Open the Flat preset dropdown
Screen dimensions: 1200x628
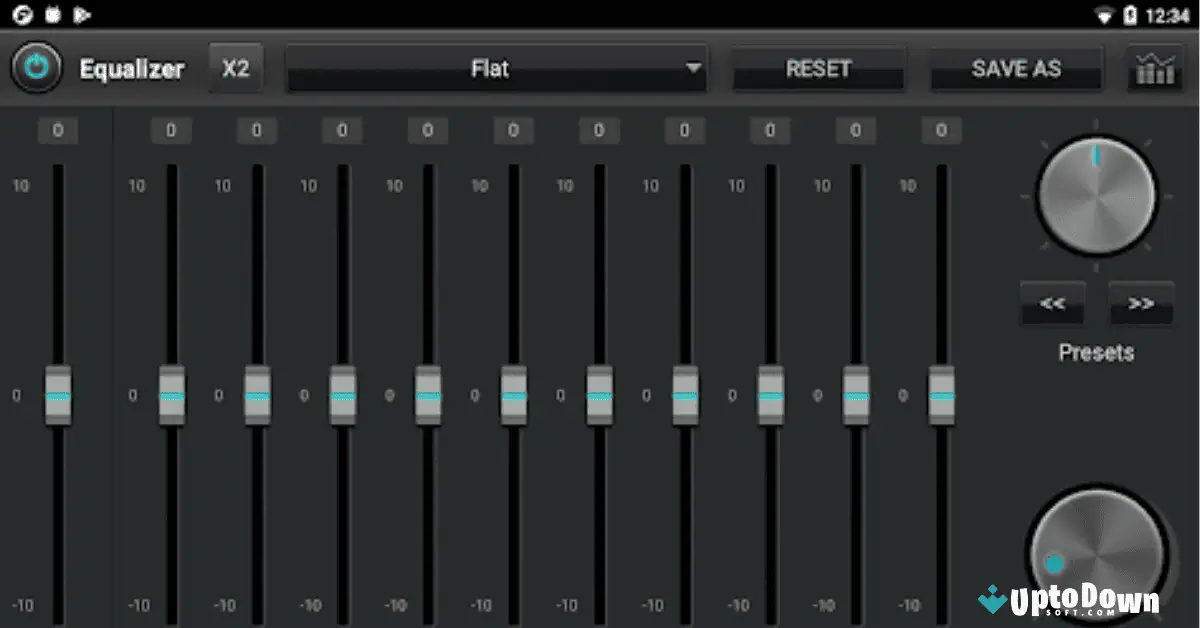[496, 68]
